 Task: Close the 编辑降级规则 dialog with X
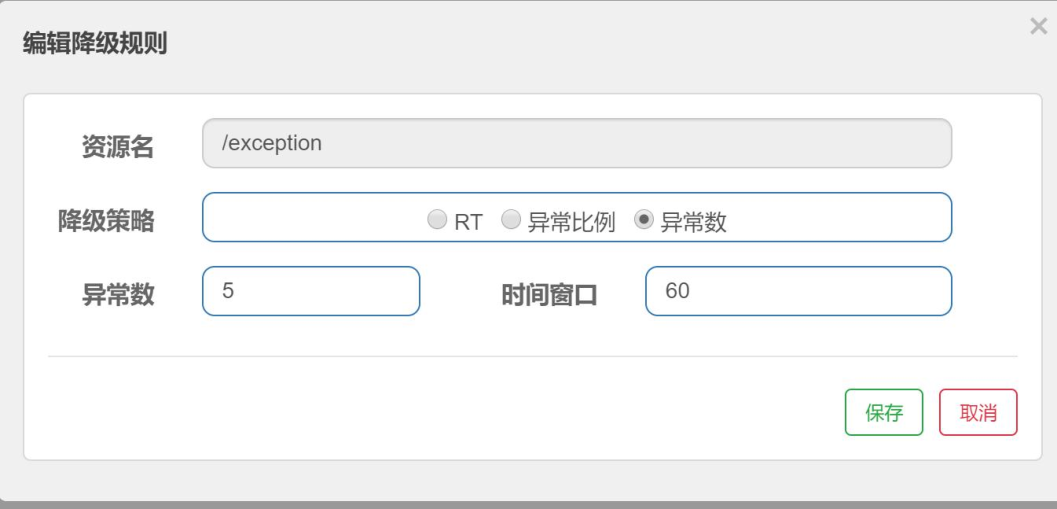(x=1038, y=28)
